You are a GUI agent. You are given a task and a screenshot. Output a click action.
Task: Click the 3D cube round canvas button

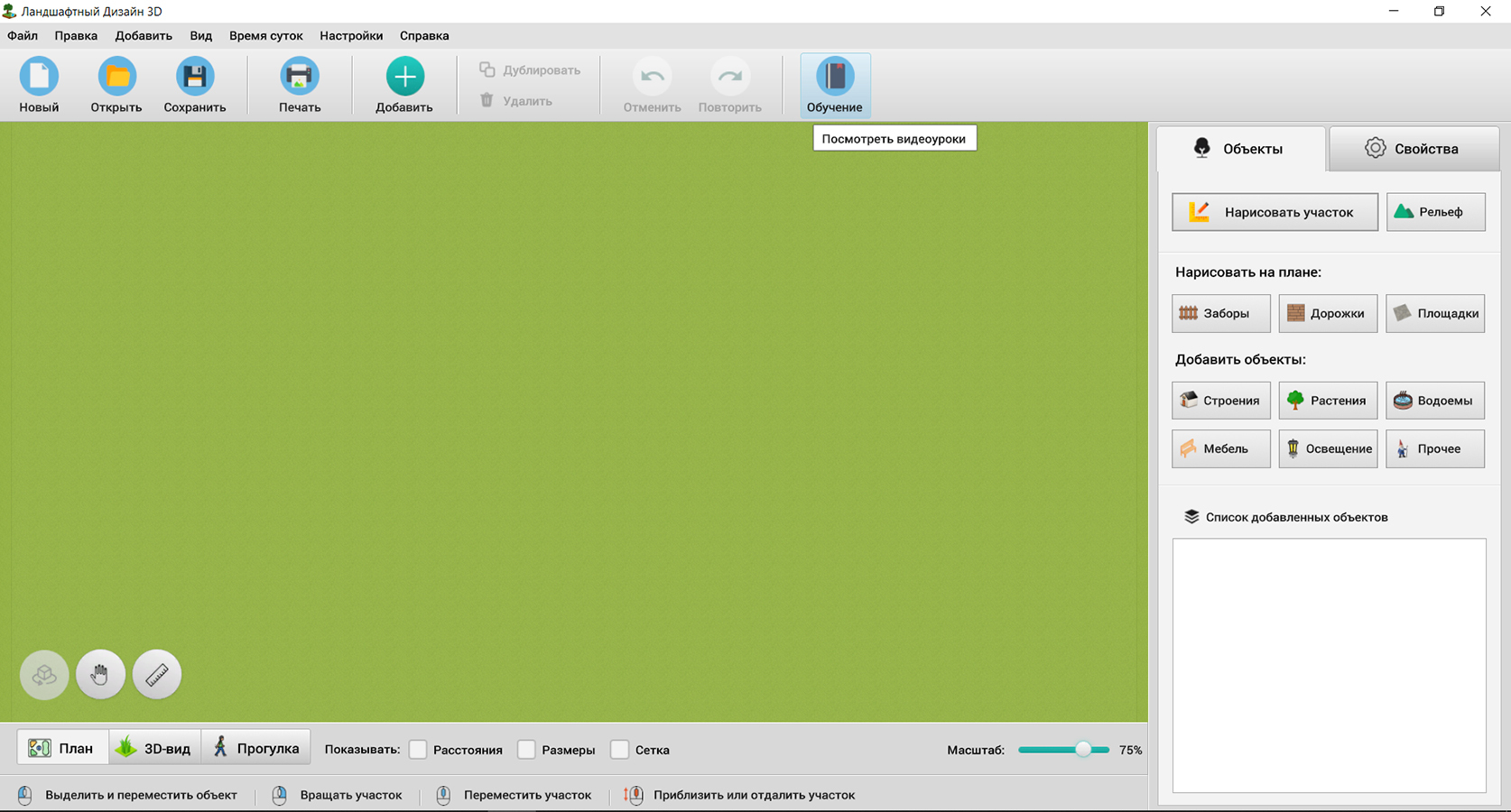click(x=44, y=675)
